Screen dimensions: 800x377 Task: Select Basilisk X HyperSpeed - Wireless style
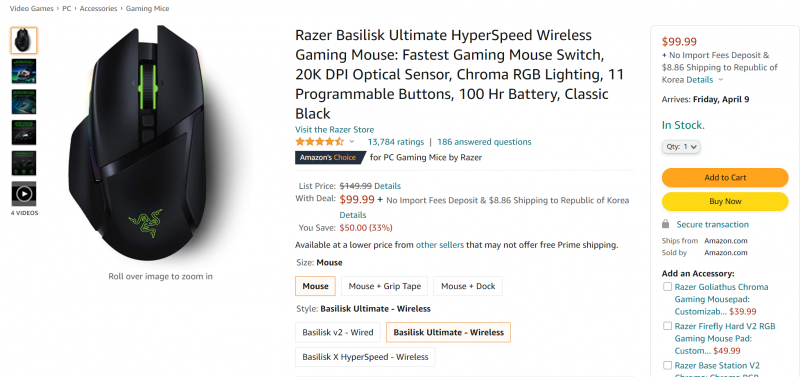[365, 357]
